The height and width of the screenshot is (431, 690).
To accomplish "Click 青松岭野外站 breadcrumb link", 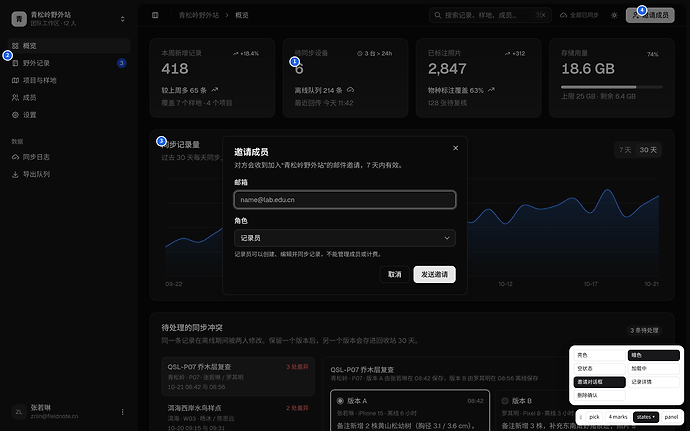I will (x=199, y=15).
